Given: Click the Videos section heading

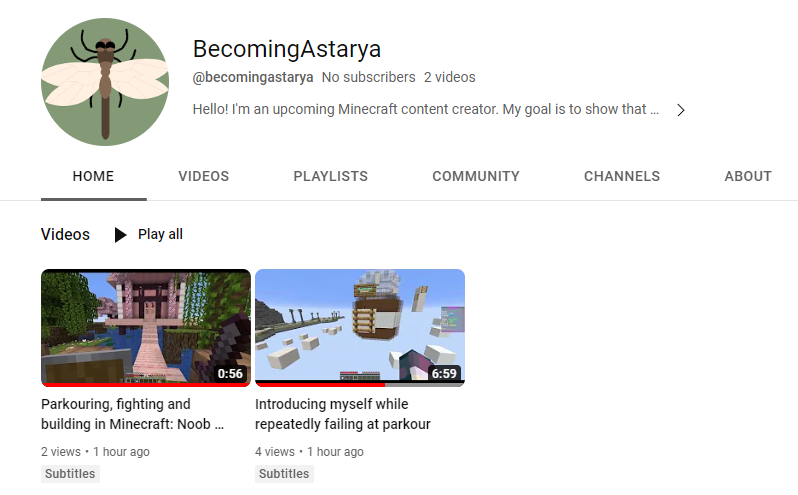Looking at the screenshot, I should coord(65,235).
